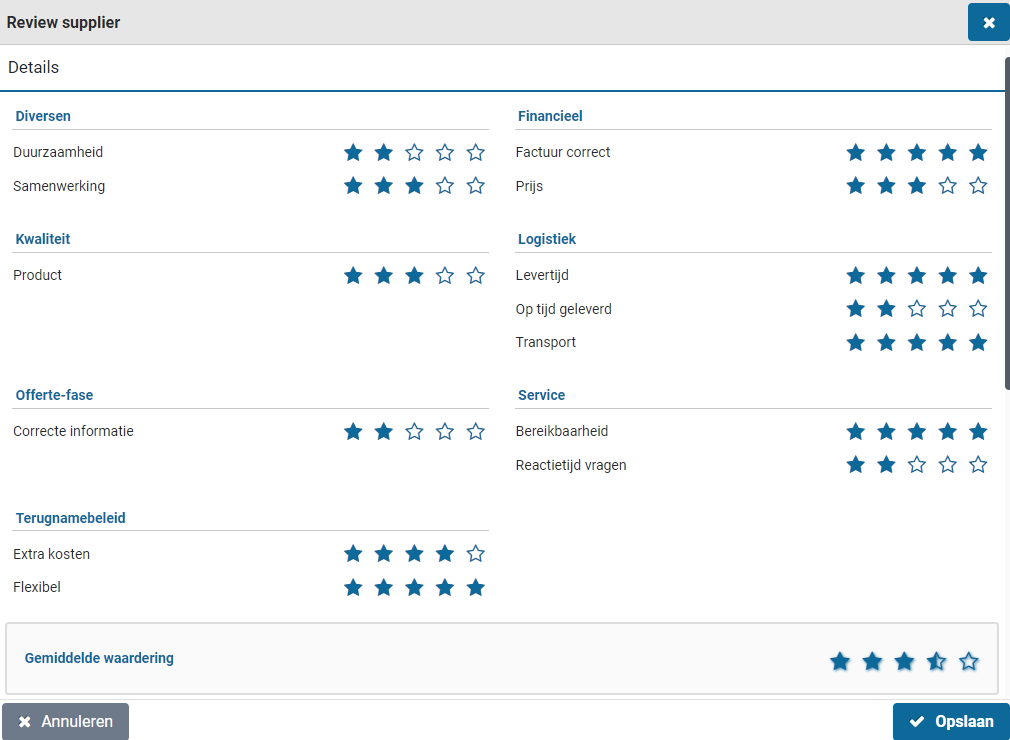Close the Review supplier dialog

click(x=988, y=22)
